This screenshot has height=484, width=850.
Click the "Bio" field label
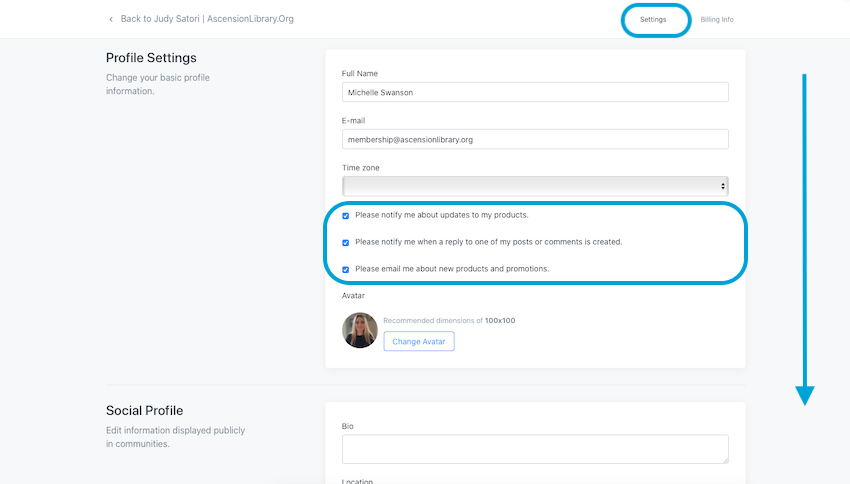tap(347, 426)
